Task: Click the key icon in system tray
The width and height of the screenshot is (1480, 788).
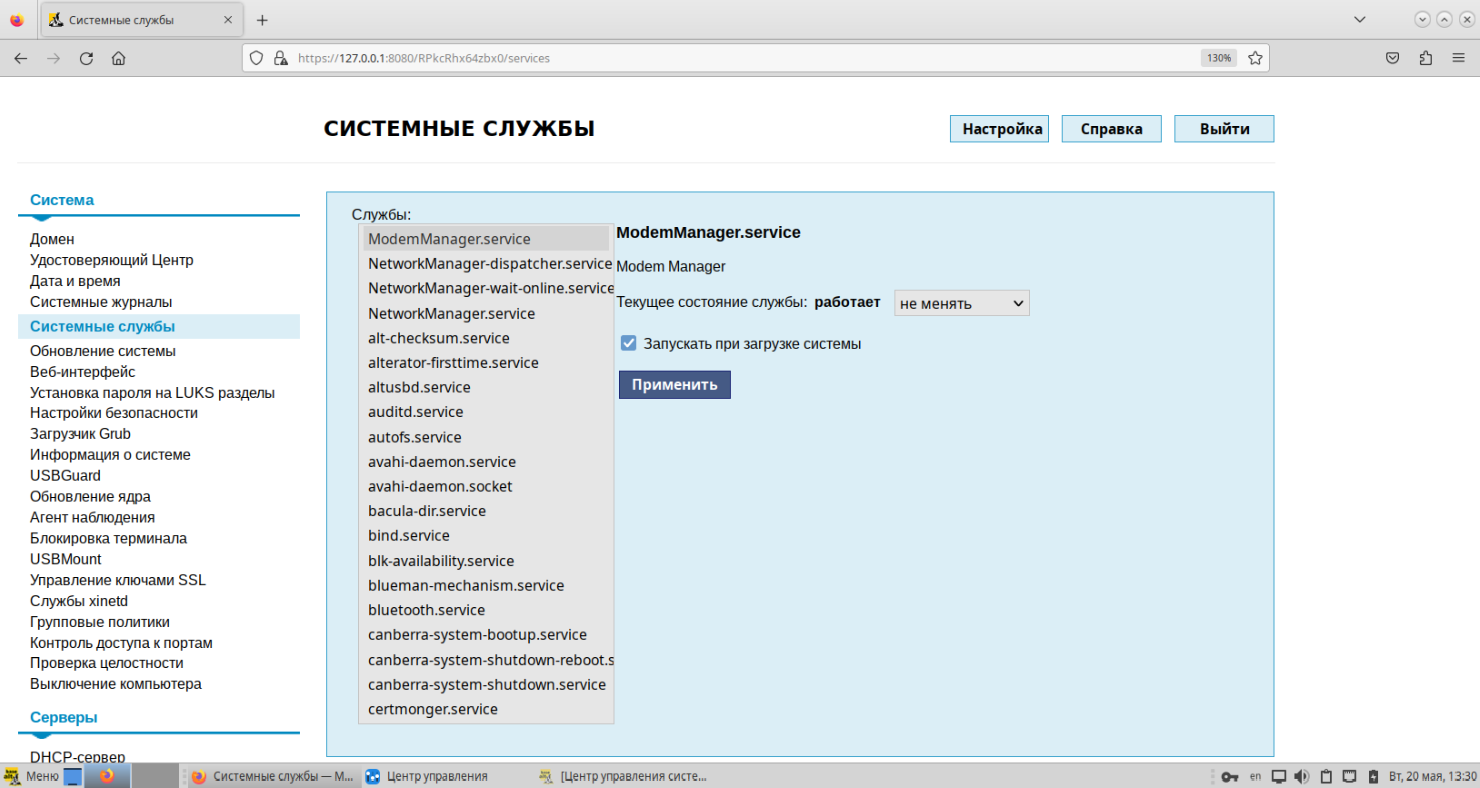Action: [x=1231, y=776]
